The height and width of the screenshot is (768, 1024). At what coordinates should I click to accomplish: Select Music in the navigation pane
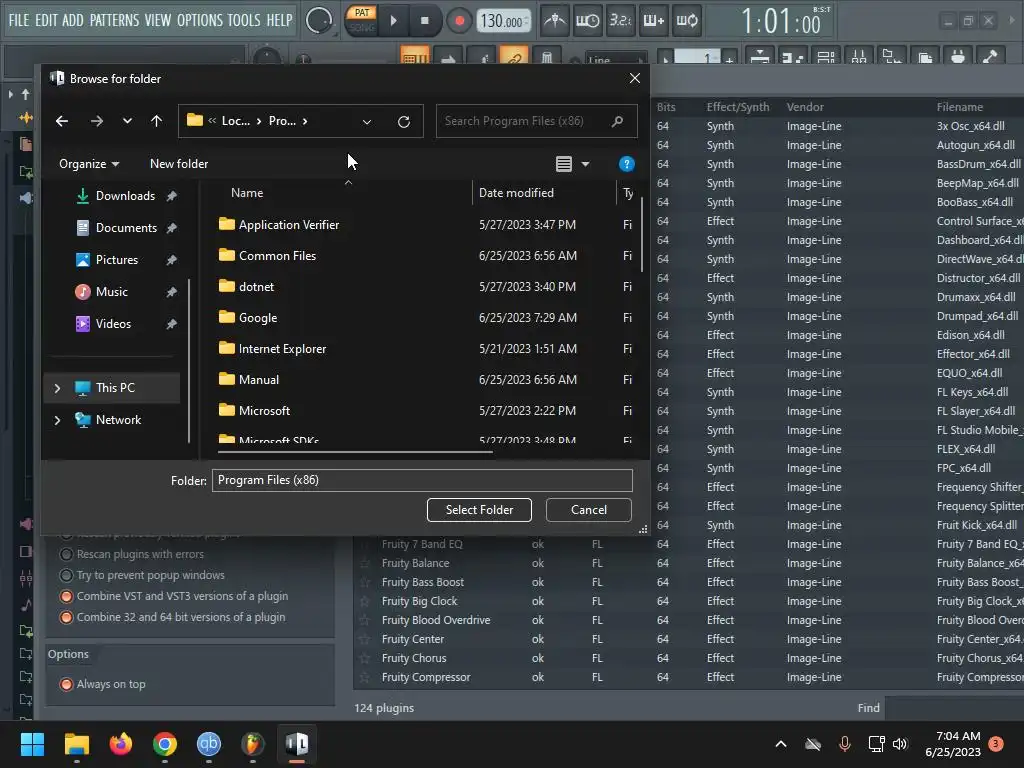click(112, 292)
